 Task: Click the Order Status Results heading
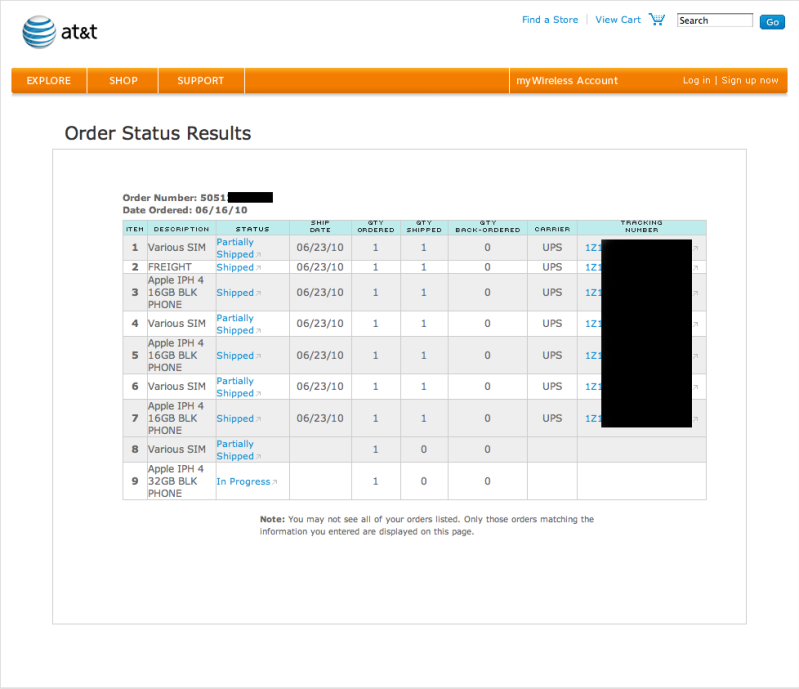point(157,134)
